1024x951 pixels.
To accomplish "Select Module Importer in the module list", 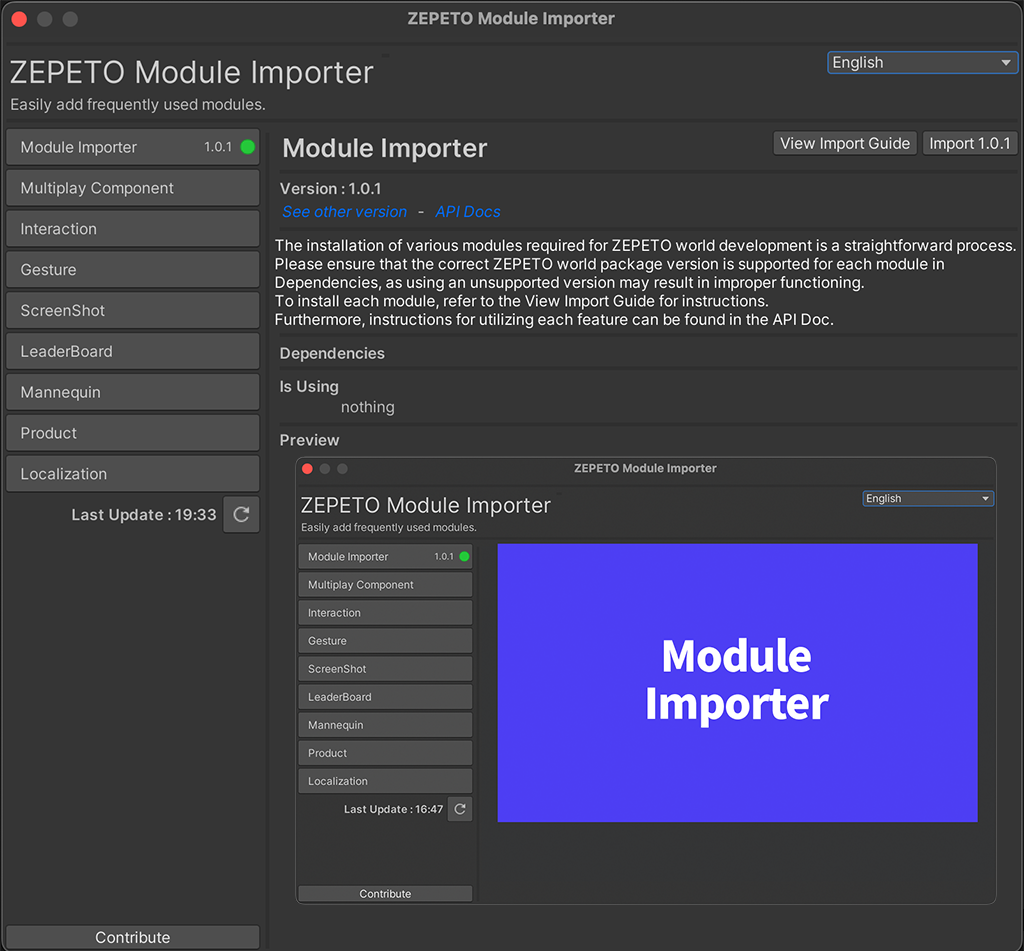I will (x=133, y=147).
